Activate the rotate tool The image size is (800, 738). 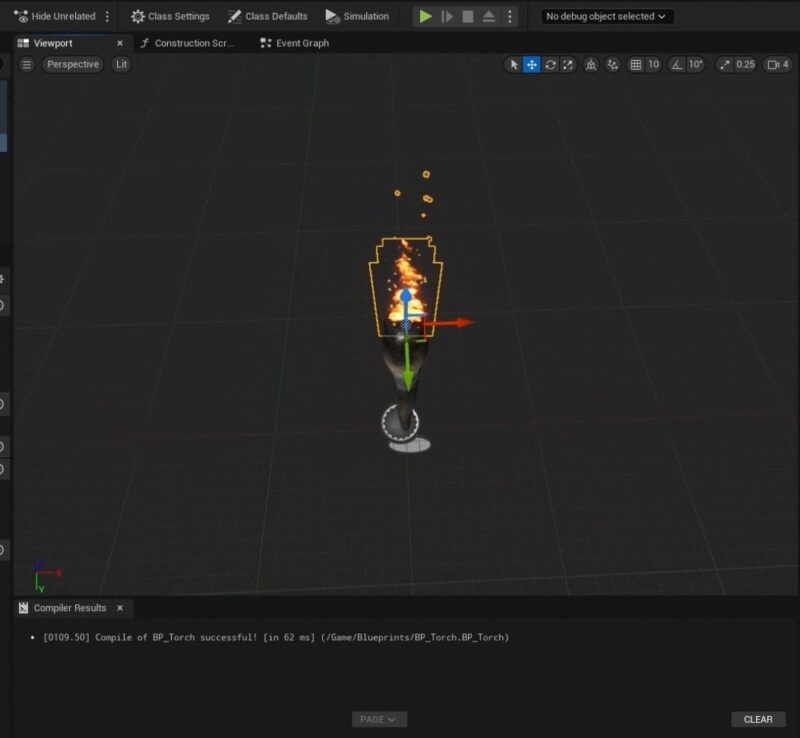click(x=552, y=65)
